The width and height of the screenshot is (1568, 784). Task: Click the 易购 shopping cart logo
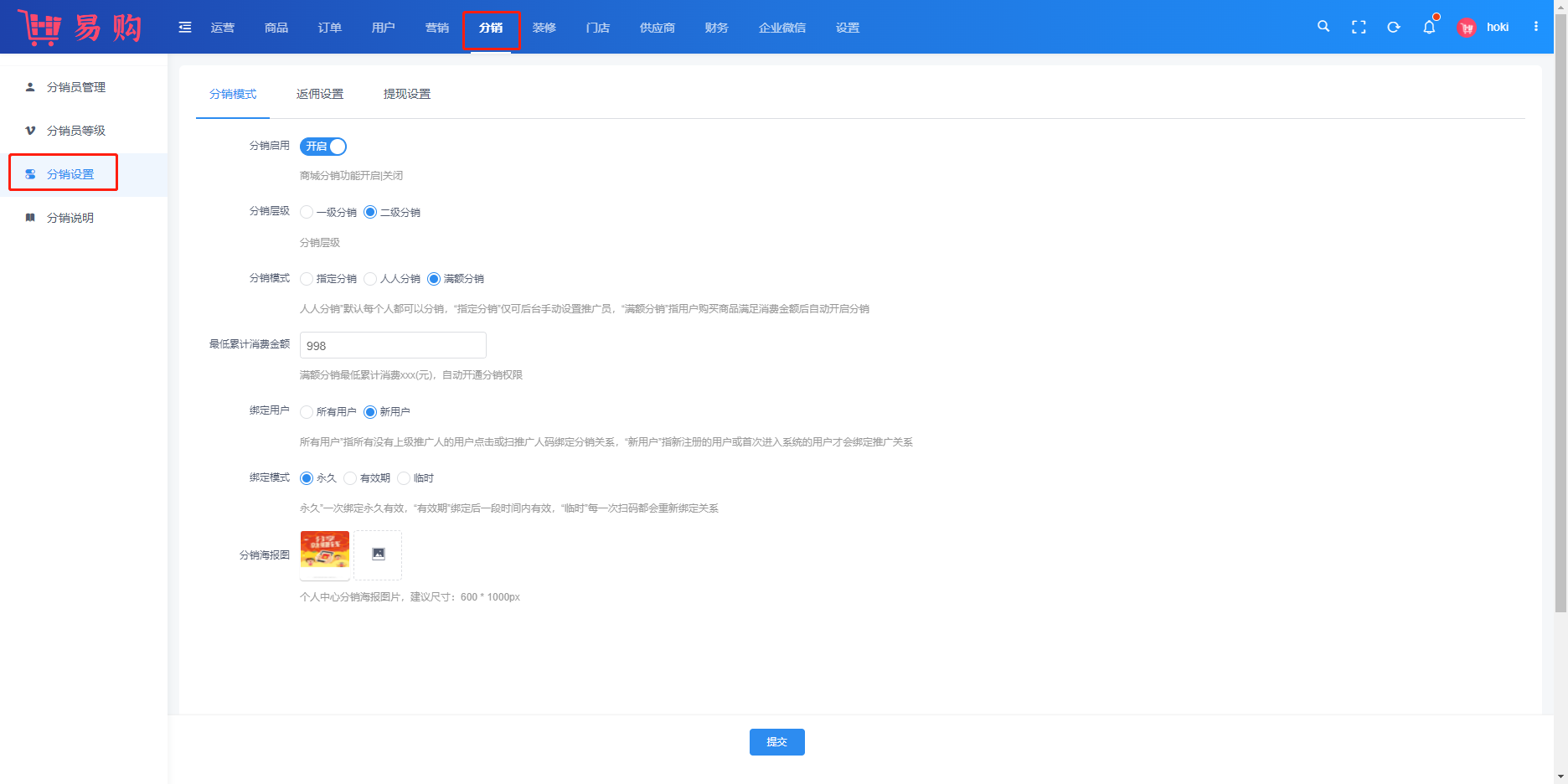tap(80, 28)
